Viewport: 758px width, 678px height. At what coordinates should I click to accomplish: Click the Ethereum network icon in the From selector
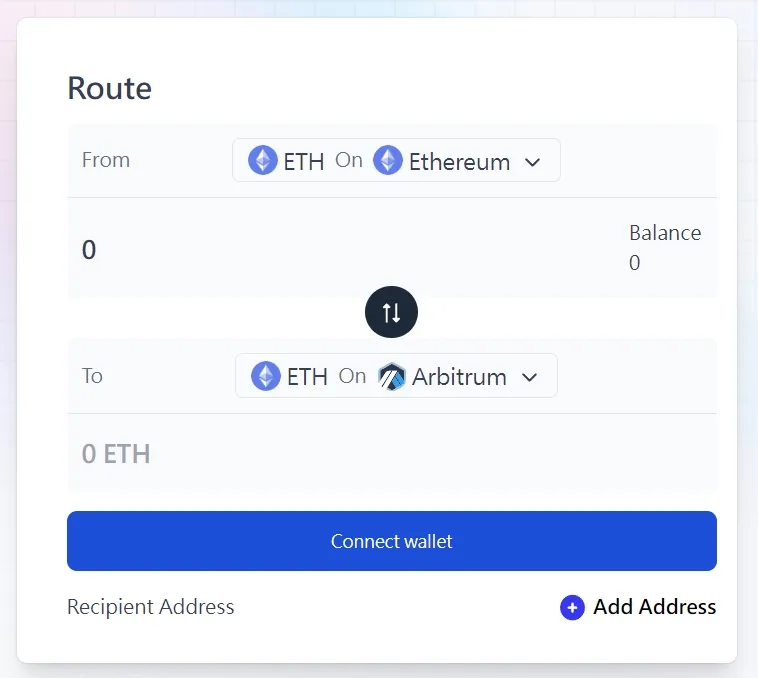(x=388, y=161)
